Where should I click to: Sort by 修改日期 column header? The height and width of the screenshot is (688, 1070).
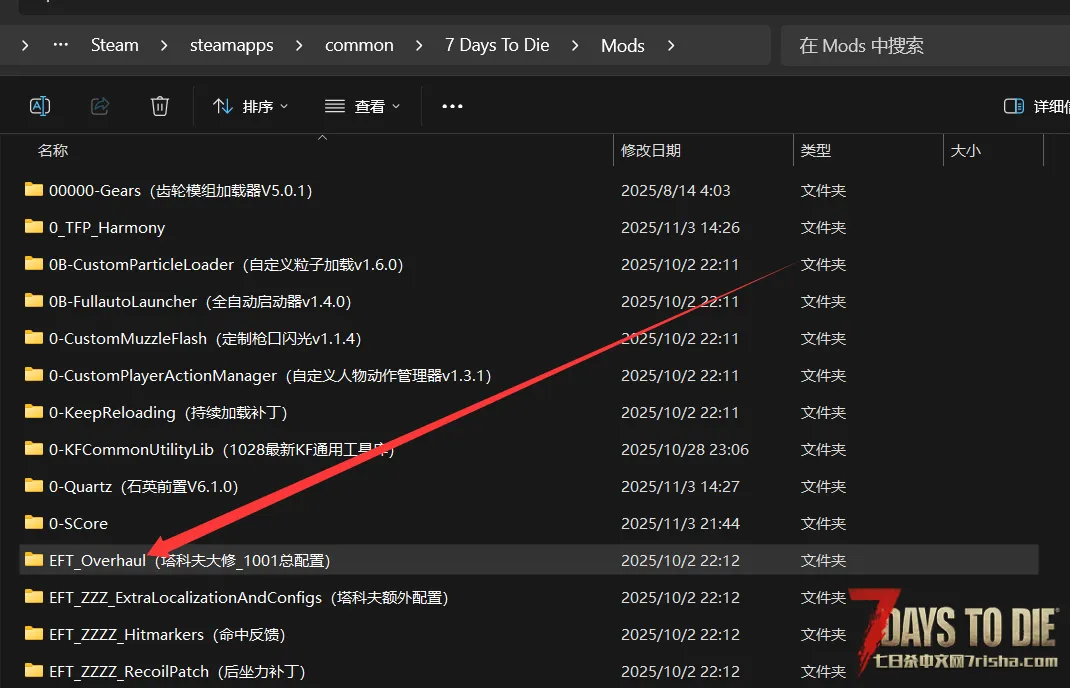(x=651, y=150)
